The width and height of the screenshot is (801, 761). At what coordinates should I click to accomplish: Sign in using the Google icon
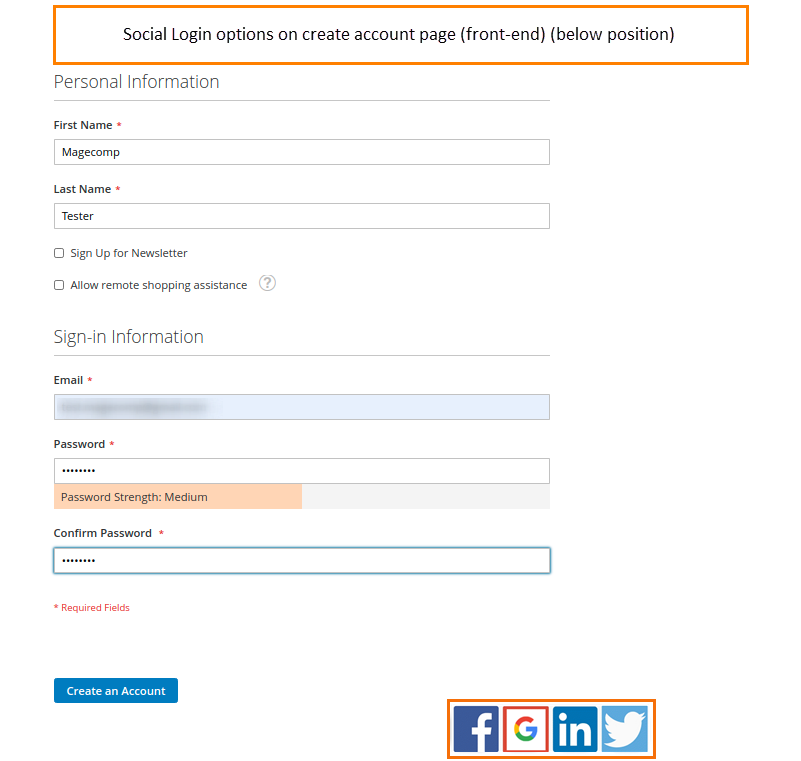[x=526, y=729]
